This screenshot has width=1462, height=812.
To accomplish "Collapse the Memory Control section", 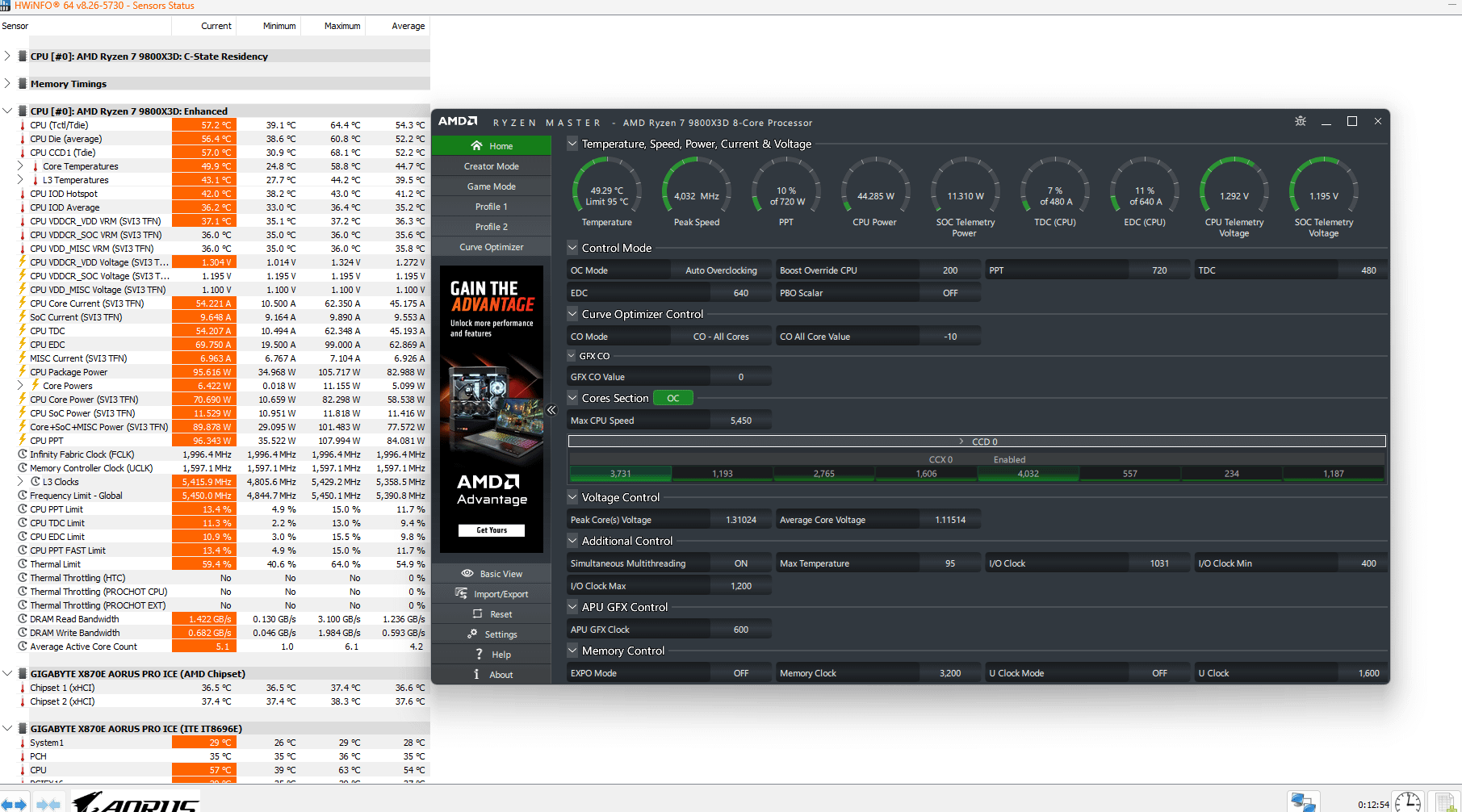I will coord(572,651).
